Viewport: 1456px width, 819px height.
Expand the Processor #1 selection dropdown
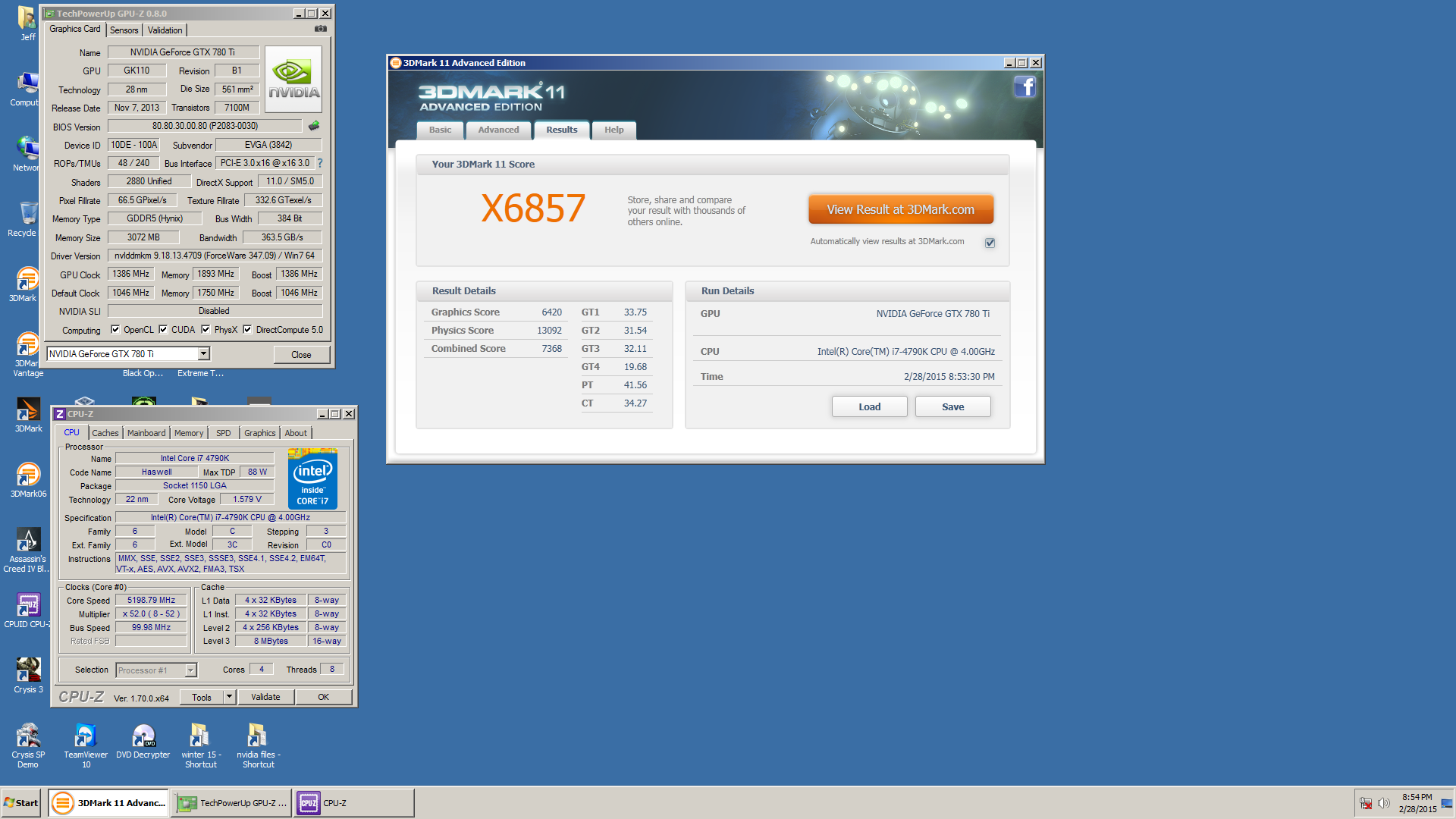pos(191,670)
